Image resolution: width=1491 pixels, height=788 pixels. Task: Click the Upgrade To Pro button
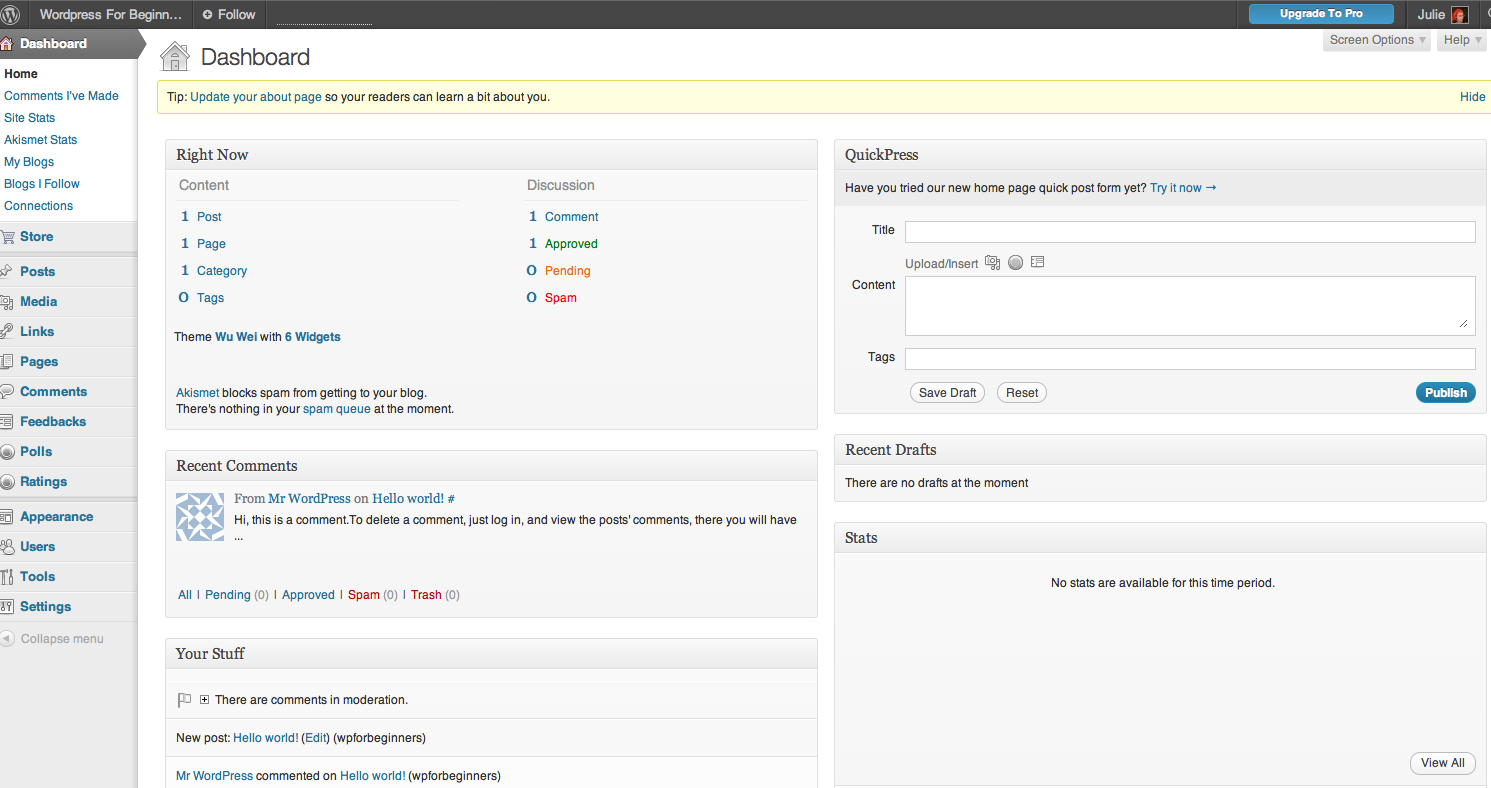pyautogui.click(x=1321, y=14)
